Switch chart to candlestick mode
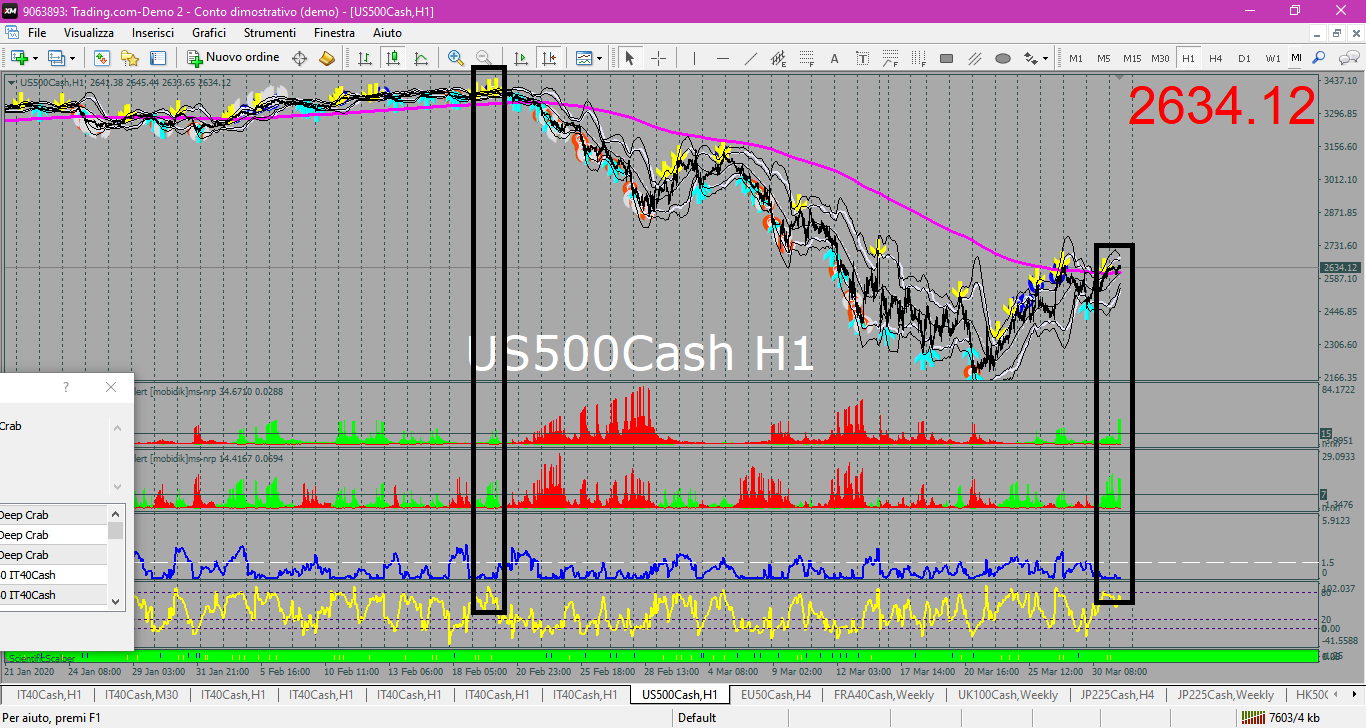 [x=393, y=58]
